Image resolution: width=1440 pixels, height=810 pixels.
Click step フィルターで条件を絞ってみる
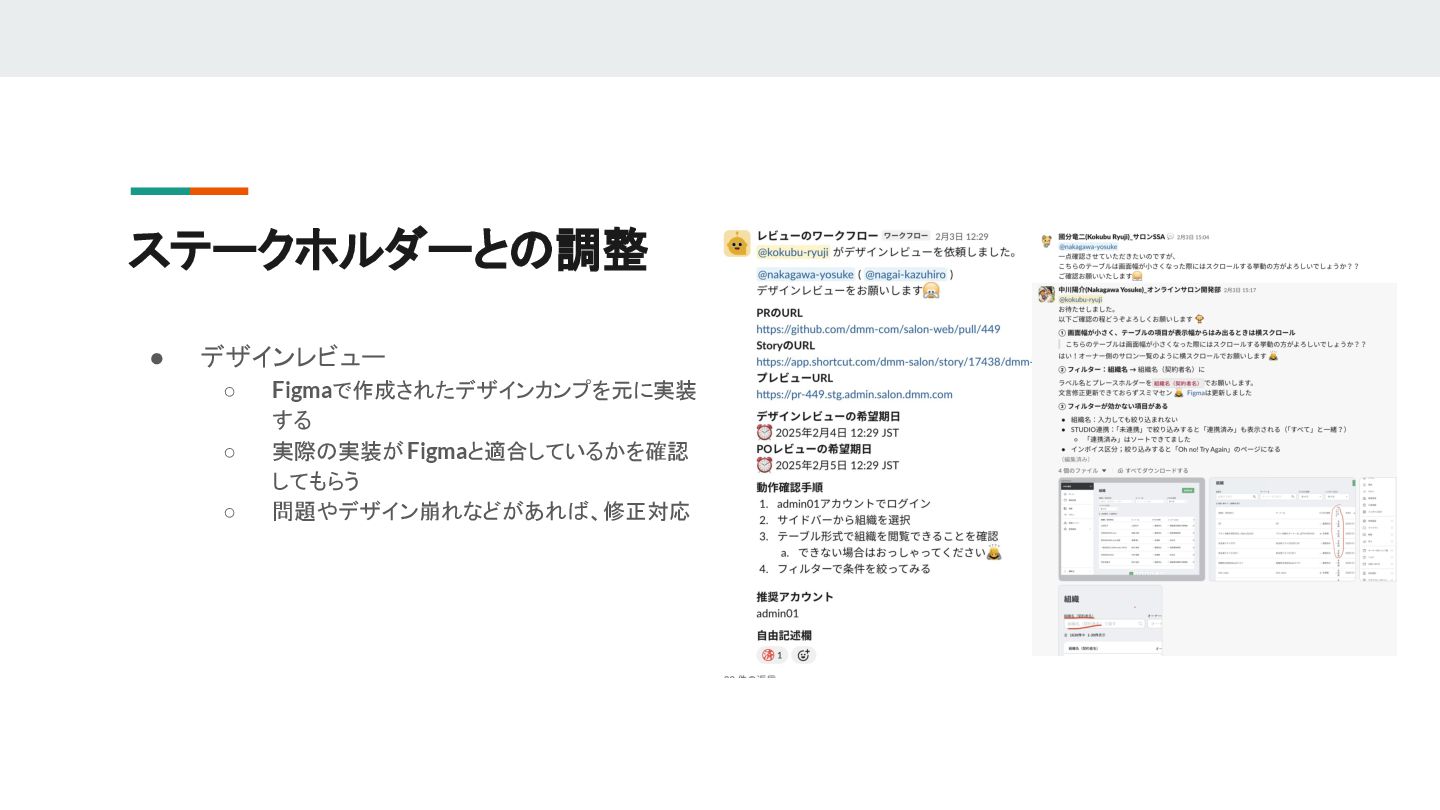(854, 568)
